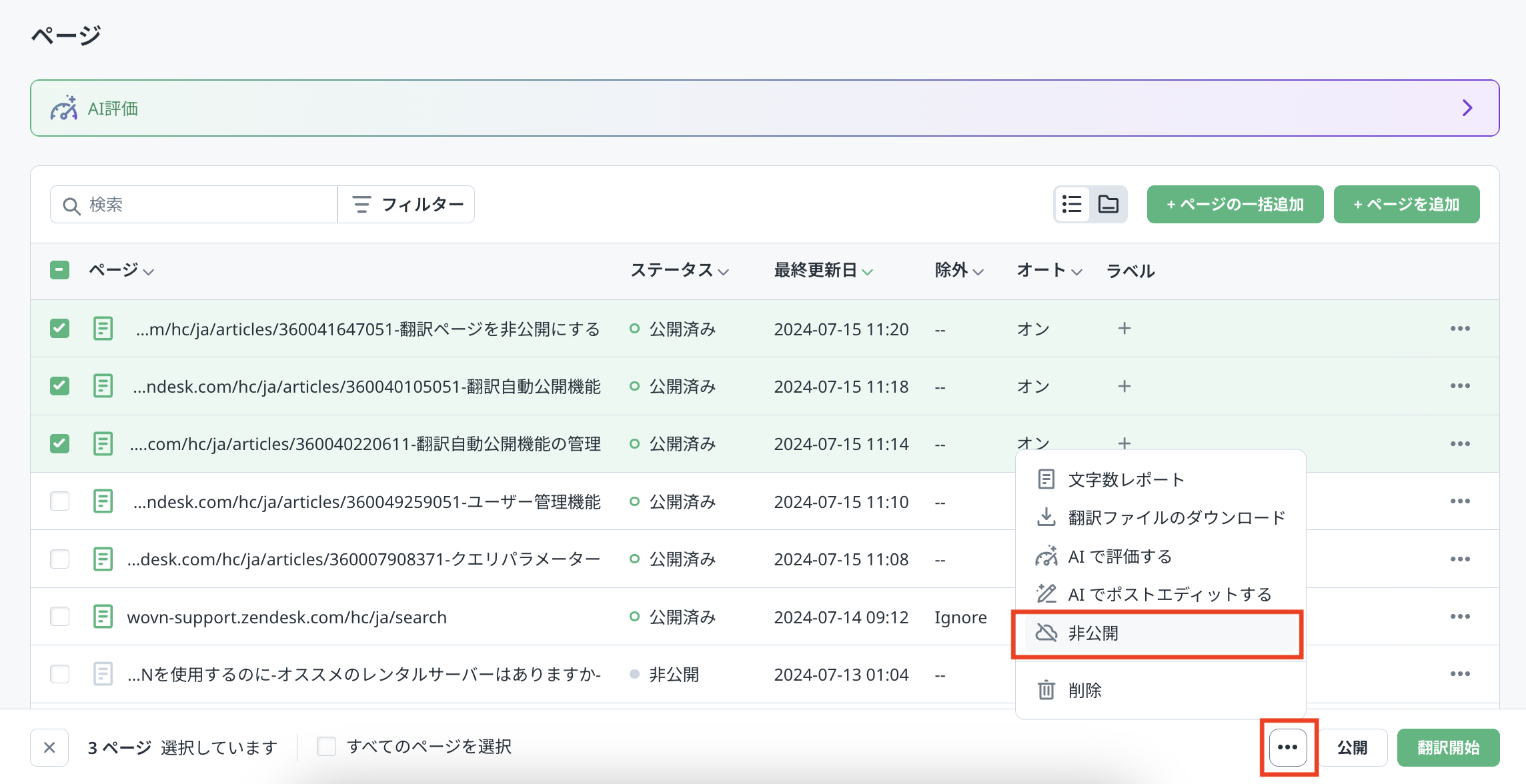Open bulk actions three-dot button in bottom bar
The image size is (1526, 784).
(x=1288, y=747)
